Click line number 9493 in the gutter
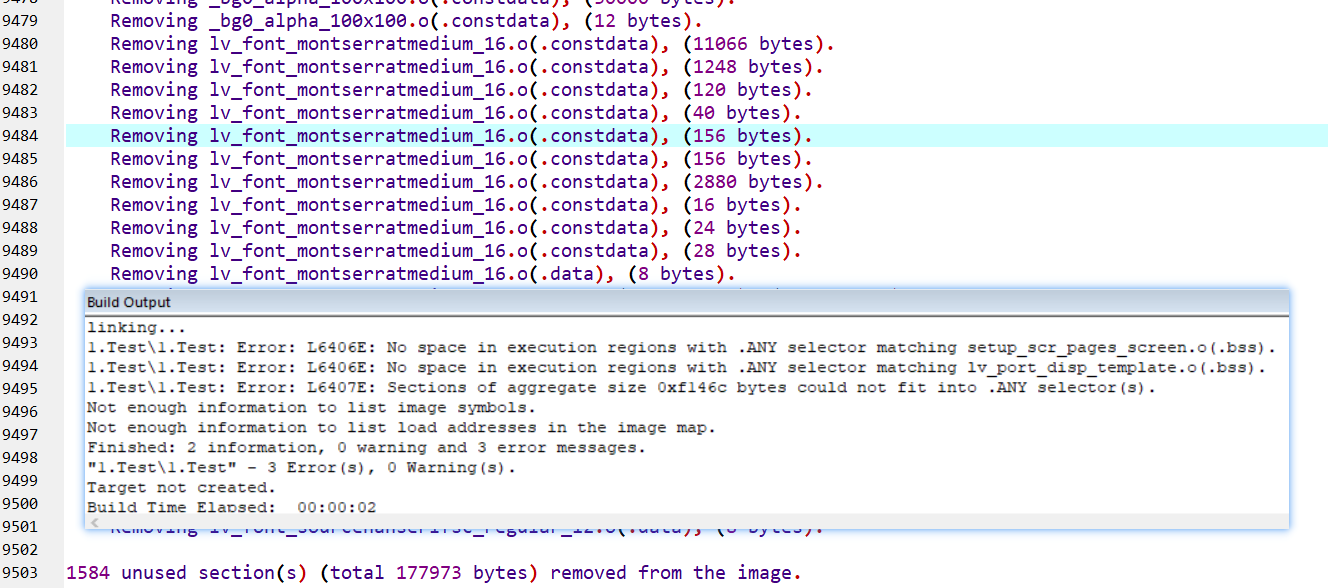 click(x=20, y=342)
